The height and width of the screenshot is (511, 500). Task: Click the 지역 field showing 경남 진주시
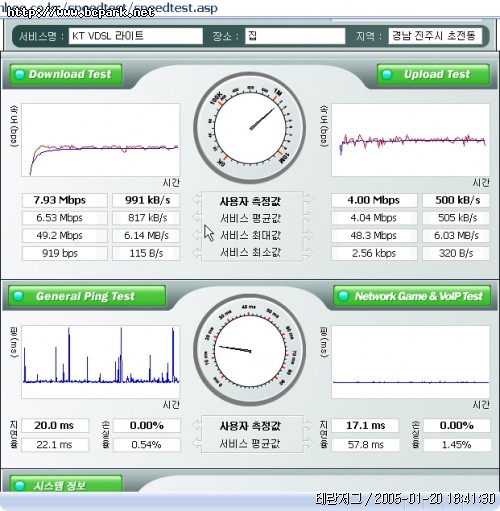[x=435, y=36]
